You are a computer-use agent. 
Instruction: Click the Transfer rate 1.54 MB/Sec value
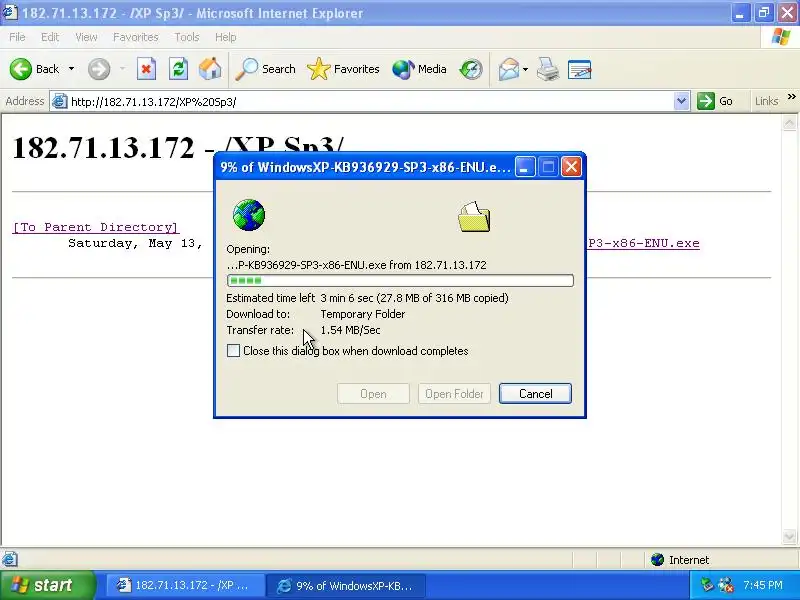coord(351,330)
